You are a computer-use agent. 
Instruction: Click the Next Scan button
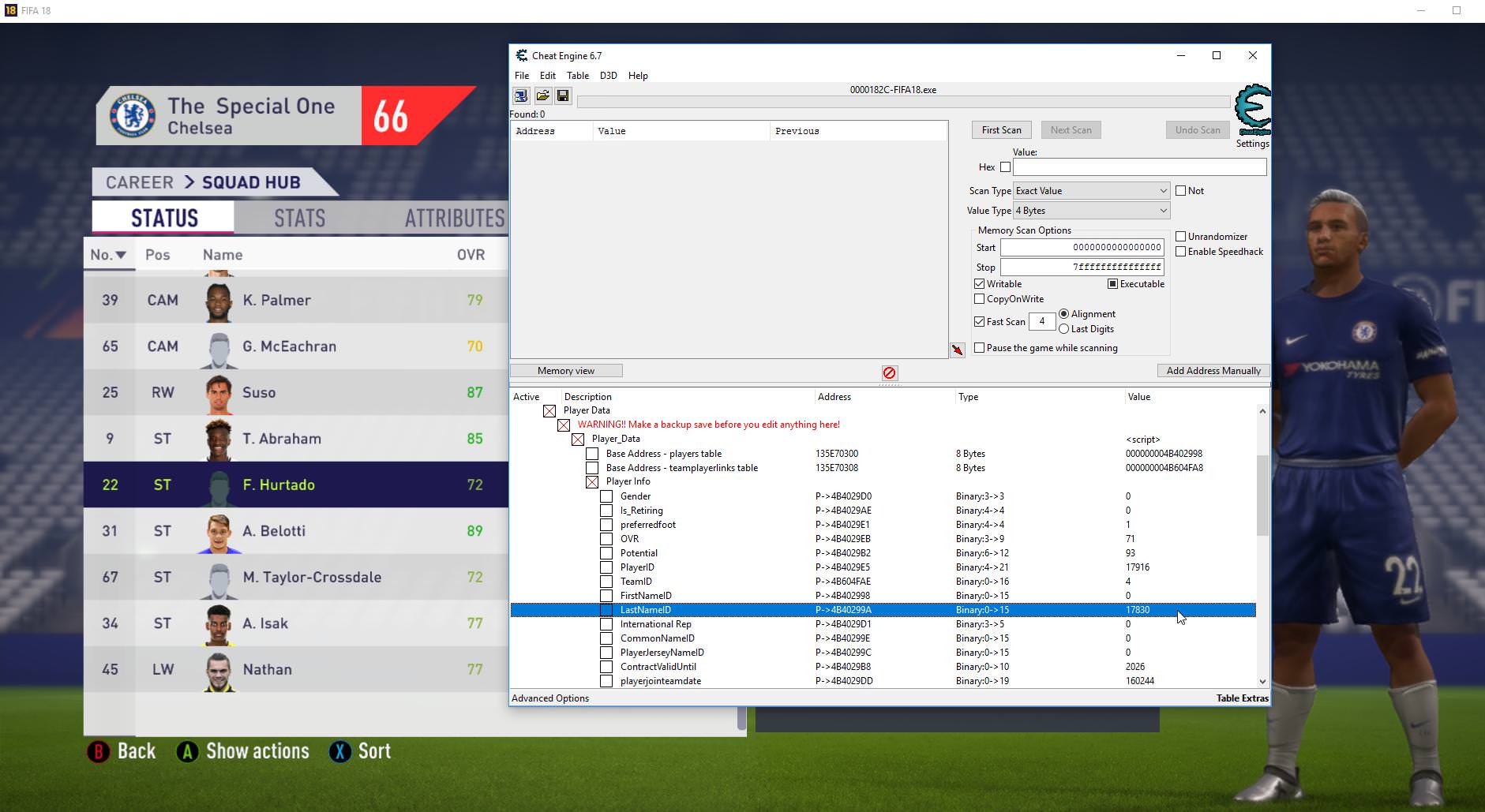[x=1071, y=130]
